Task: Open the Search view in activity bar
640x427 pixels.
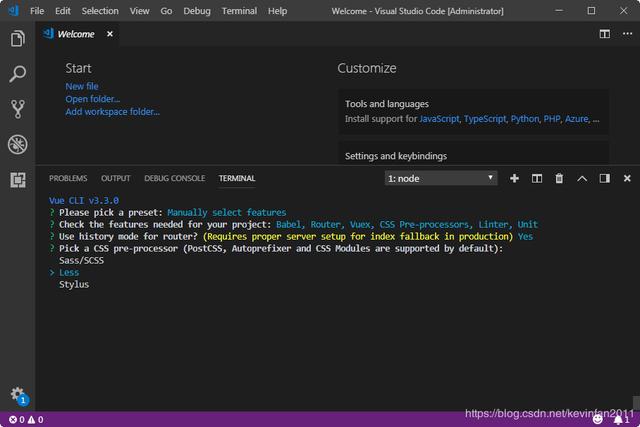Action: coord(18,74)
